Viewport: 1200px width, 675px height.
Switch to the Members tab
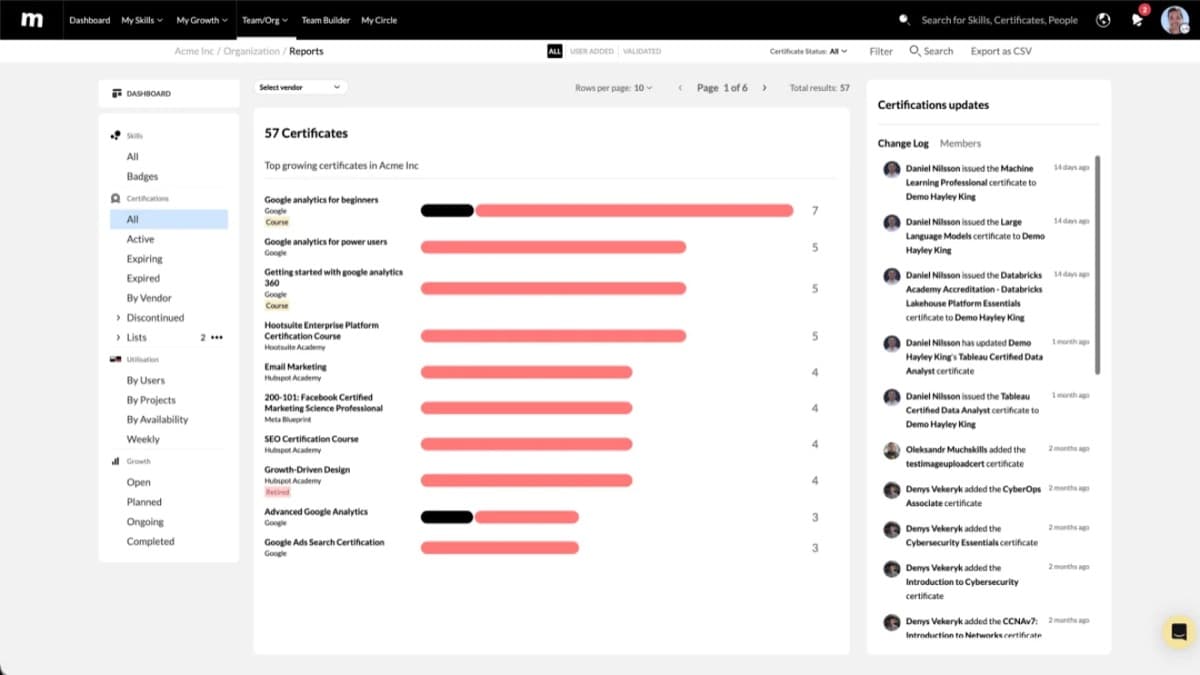coord(960,143)
